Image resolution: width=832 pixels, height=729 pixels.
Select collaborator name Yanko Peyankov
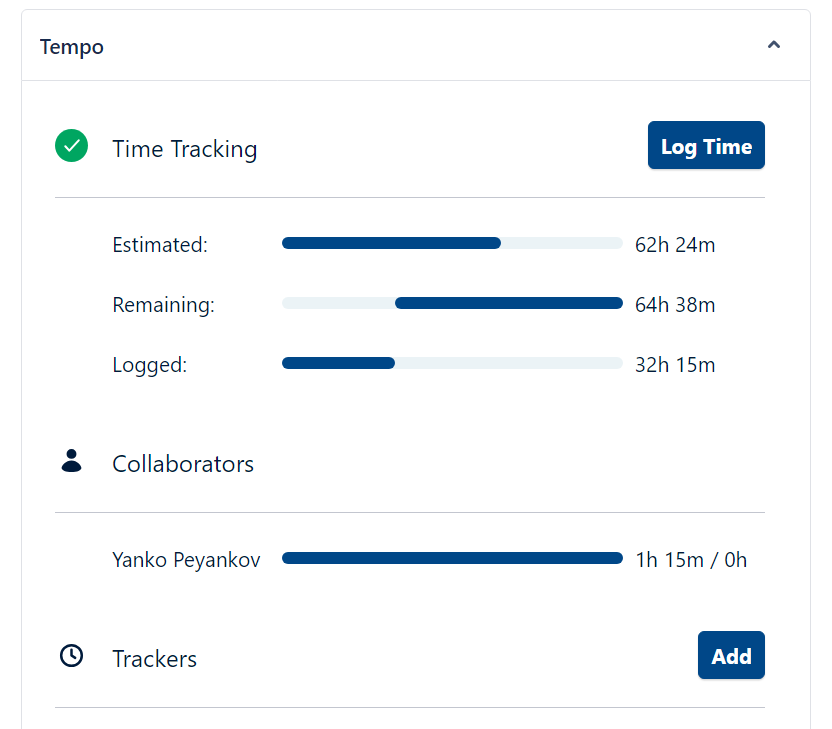186,560
